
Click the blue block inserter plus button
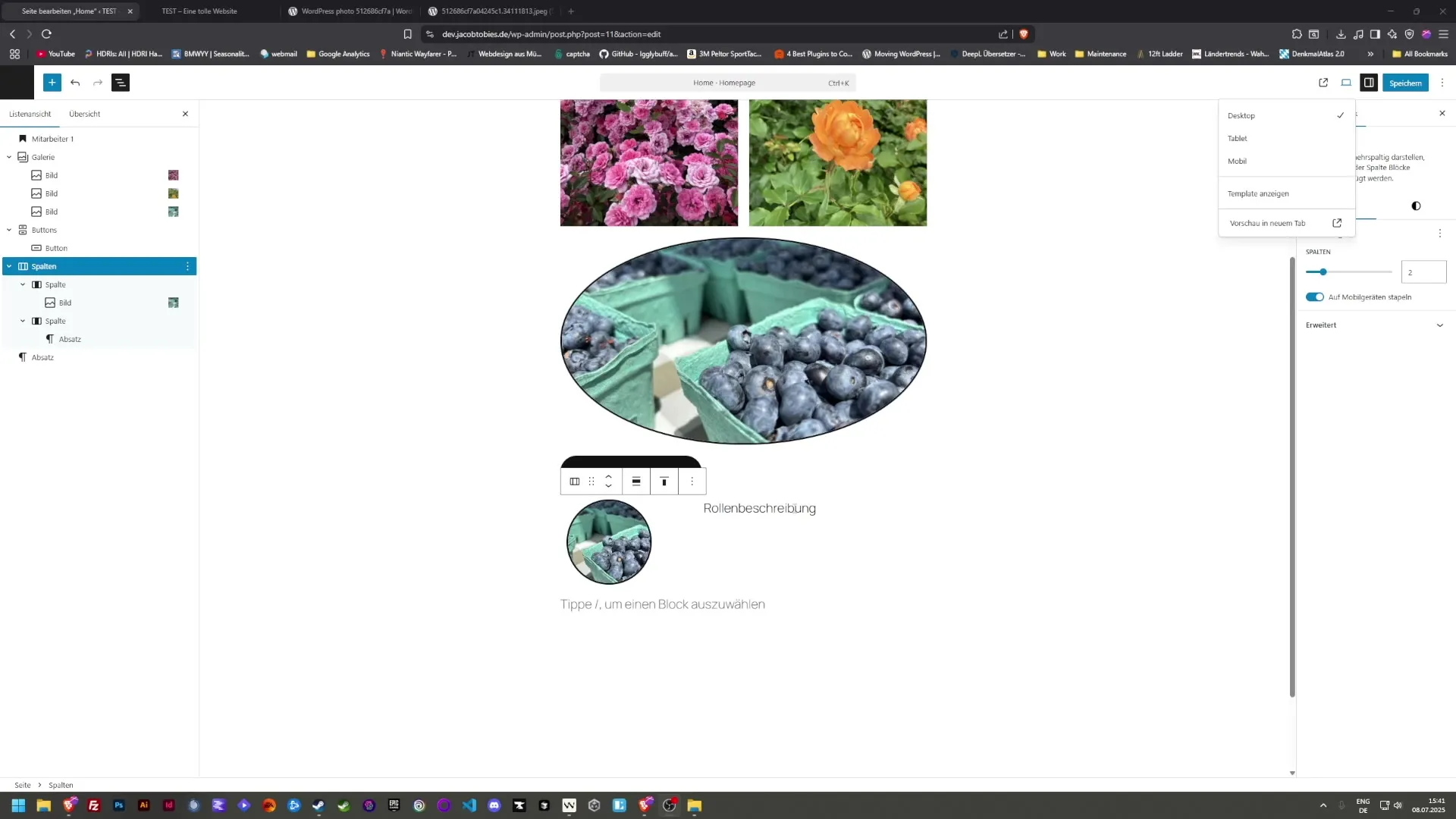52,83
